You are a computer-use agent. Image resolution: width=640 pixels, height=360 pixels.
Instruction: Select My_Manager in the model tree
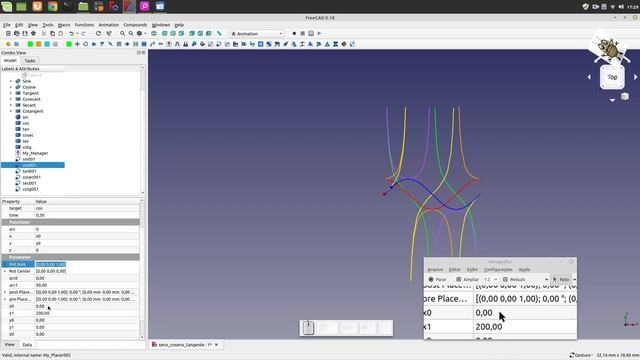point(35,153)
